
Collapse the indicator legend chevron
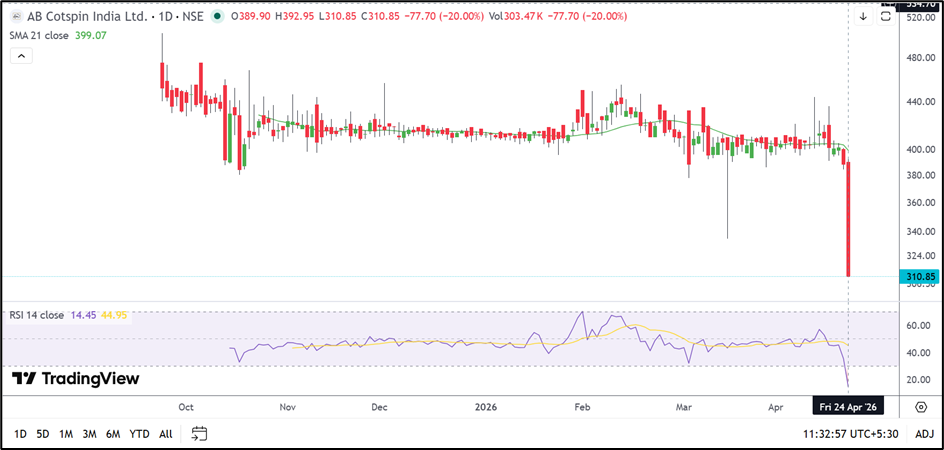tap(20, 57)
